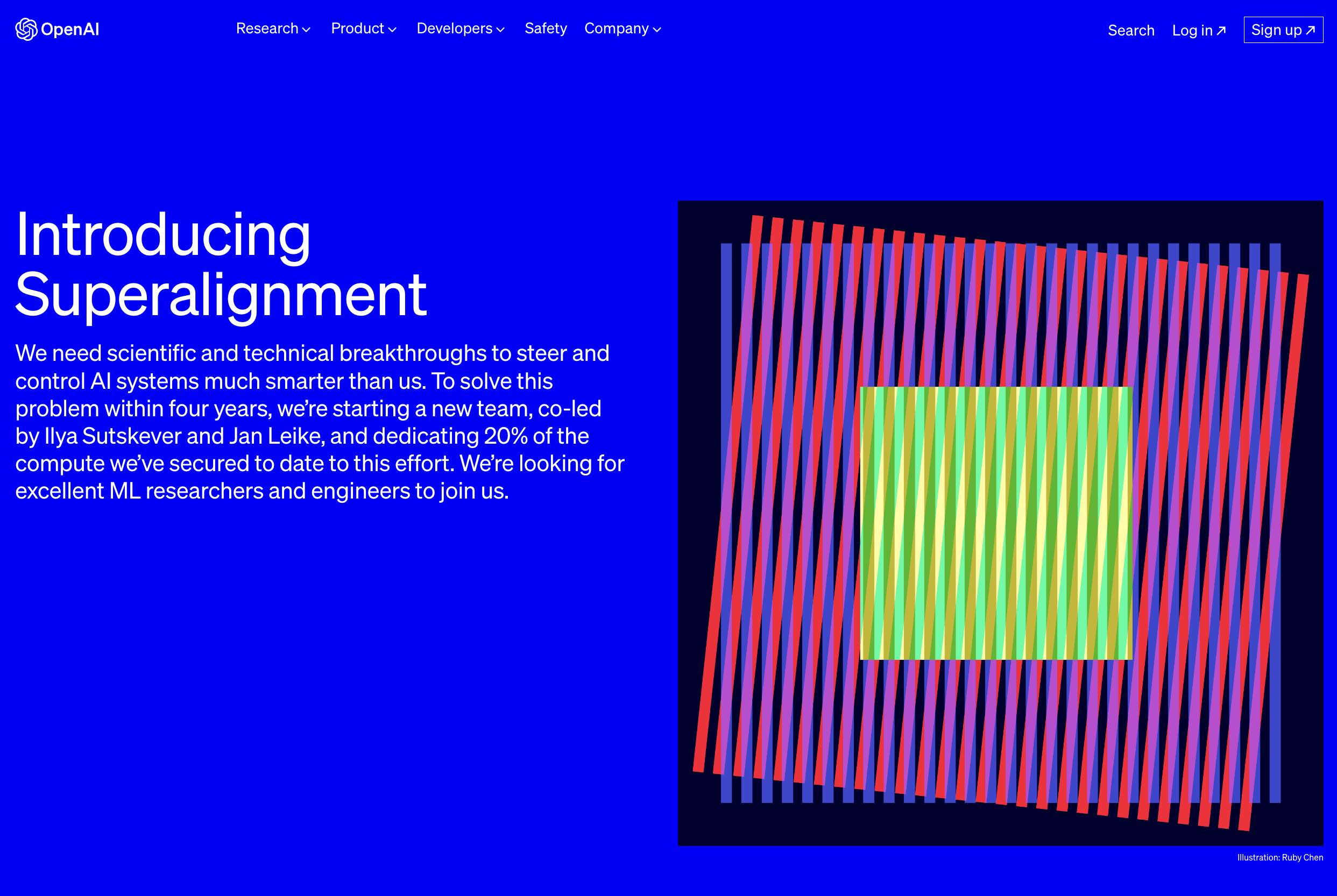Click the arrow icon inside Sign up
Screen dimensions: 1337x896
pyautogui.click(x=1310, y=30)
